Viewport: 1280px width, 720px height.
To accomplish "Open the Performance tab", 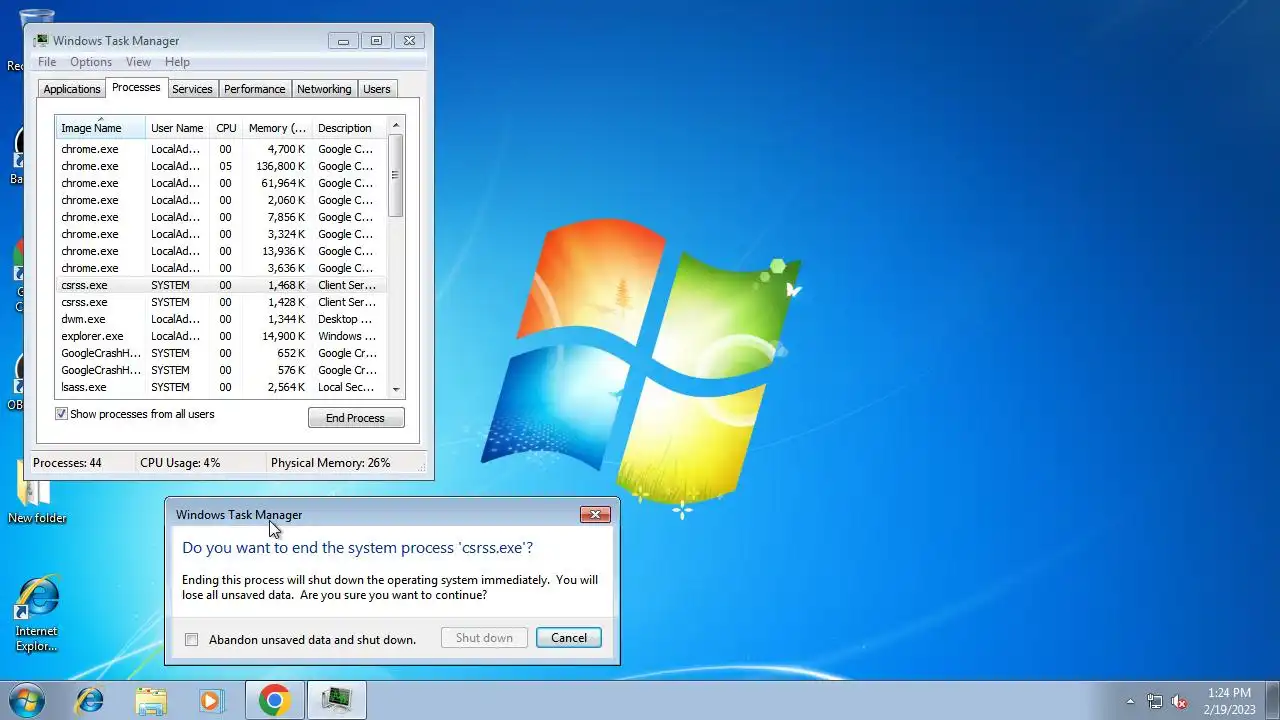I will [x=254, y=89].
